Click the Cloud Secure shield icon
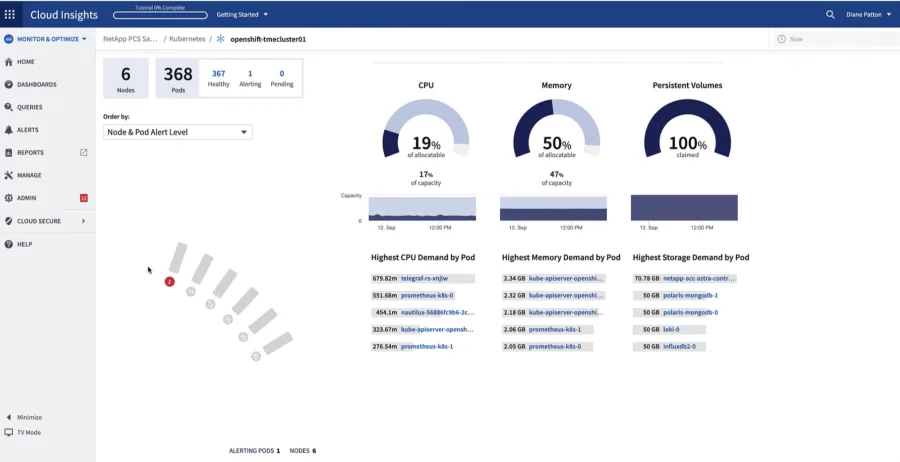 [x=9, y=221]
